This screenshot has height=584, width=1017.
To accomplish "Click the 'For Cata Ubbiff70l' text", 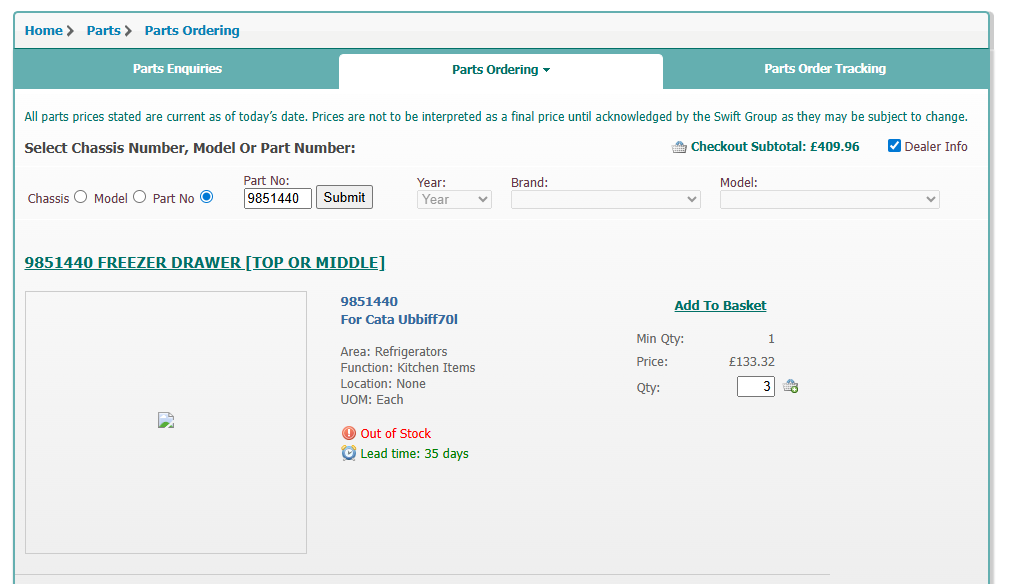I will click(399, 319).
